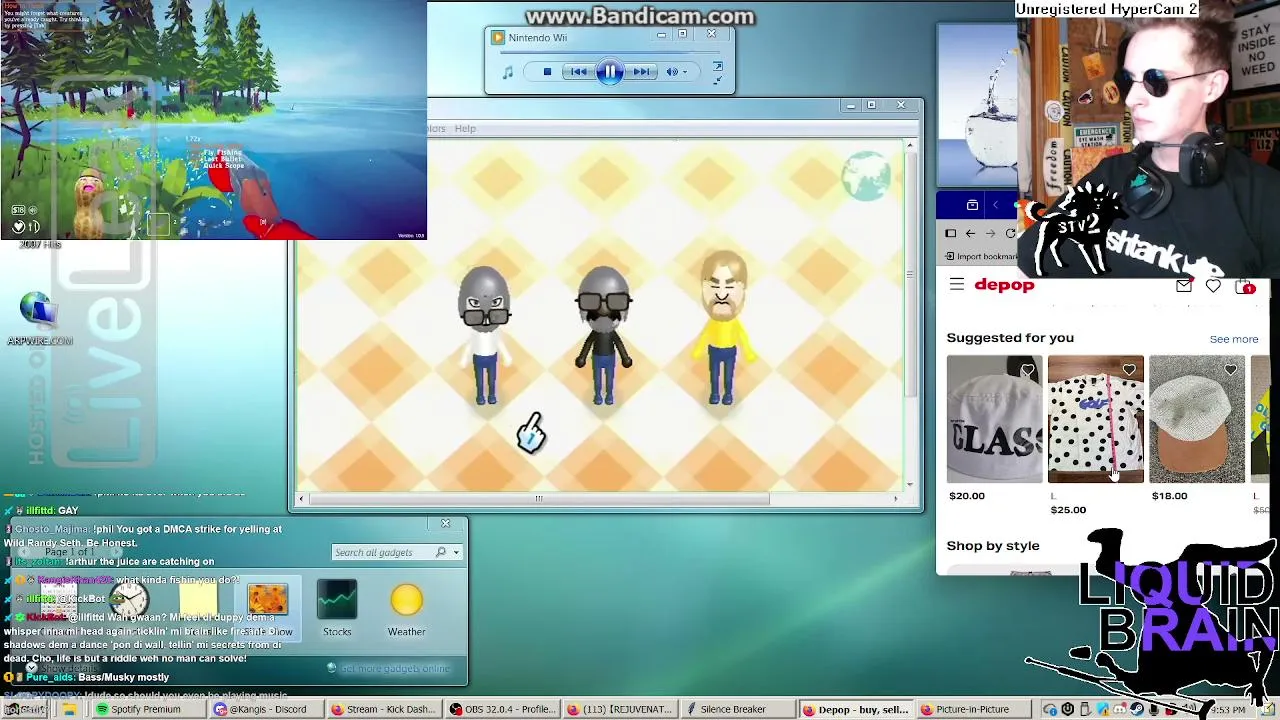The height and width of the screenshot is (720, 1280).
Task: Open the CLASS hat $20.00 listing
Action: 994,419
